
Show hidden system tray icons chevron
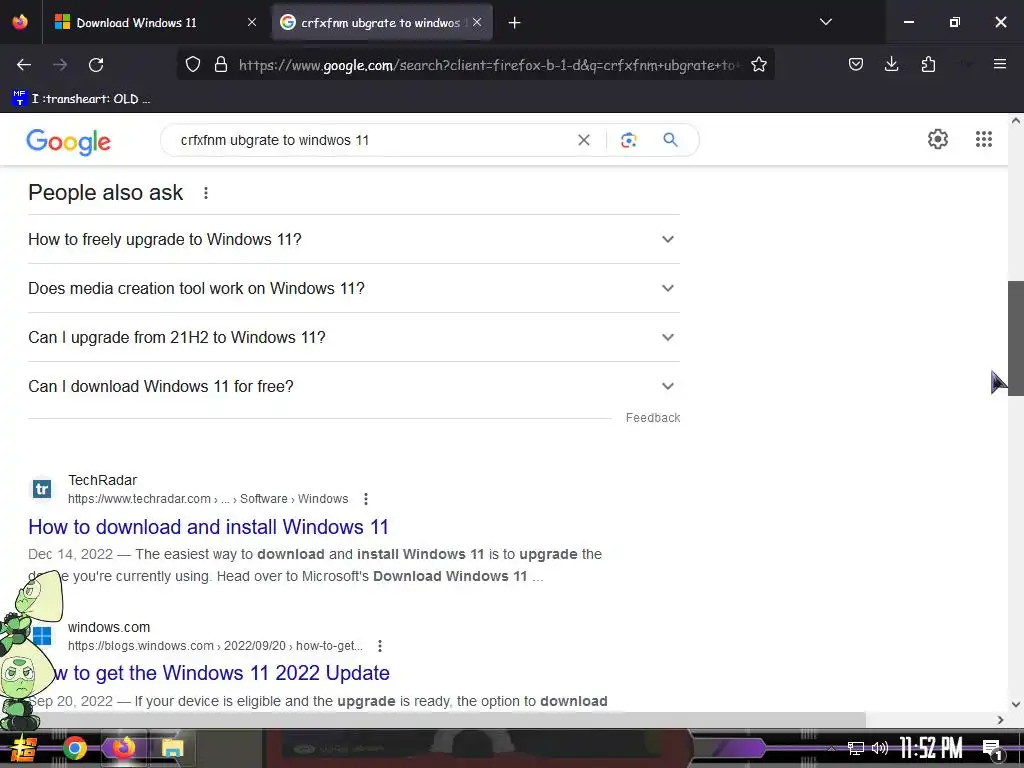click(831, 748)
